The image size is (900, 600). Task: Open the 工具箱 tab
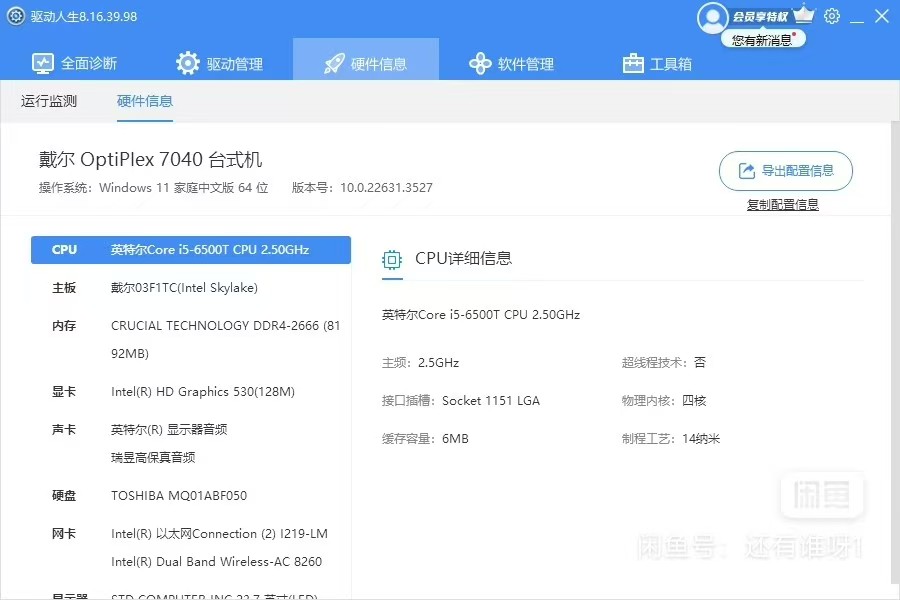point(657,63)
